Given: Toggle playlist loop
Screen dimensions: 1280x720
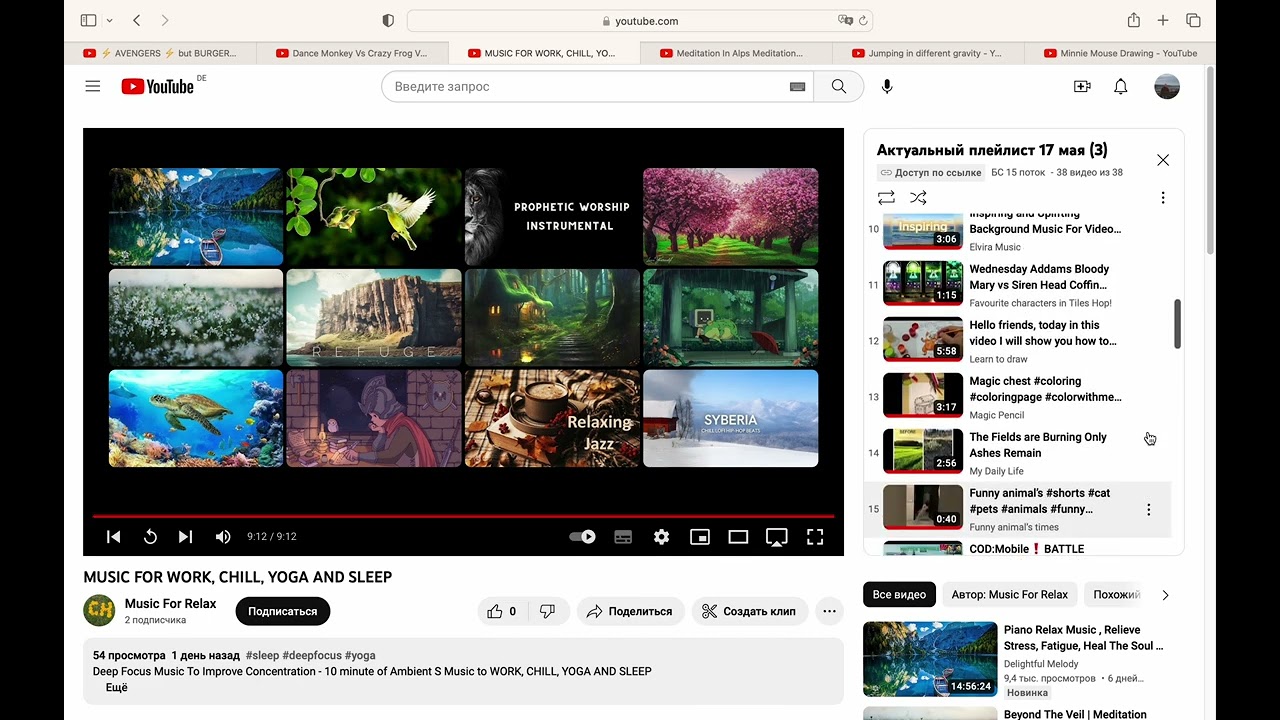Looking at the screenshot, I should click(886, 198).
